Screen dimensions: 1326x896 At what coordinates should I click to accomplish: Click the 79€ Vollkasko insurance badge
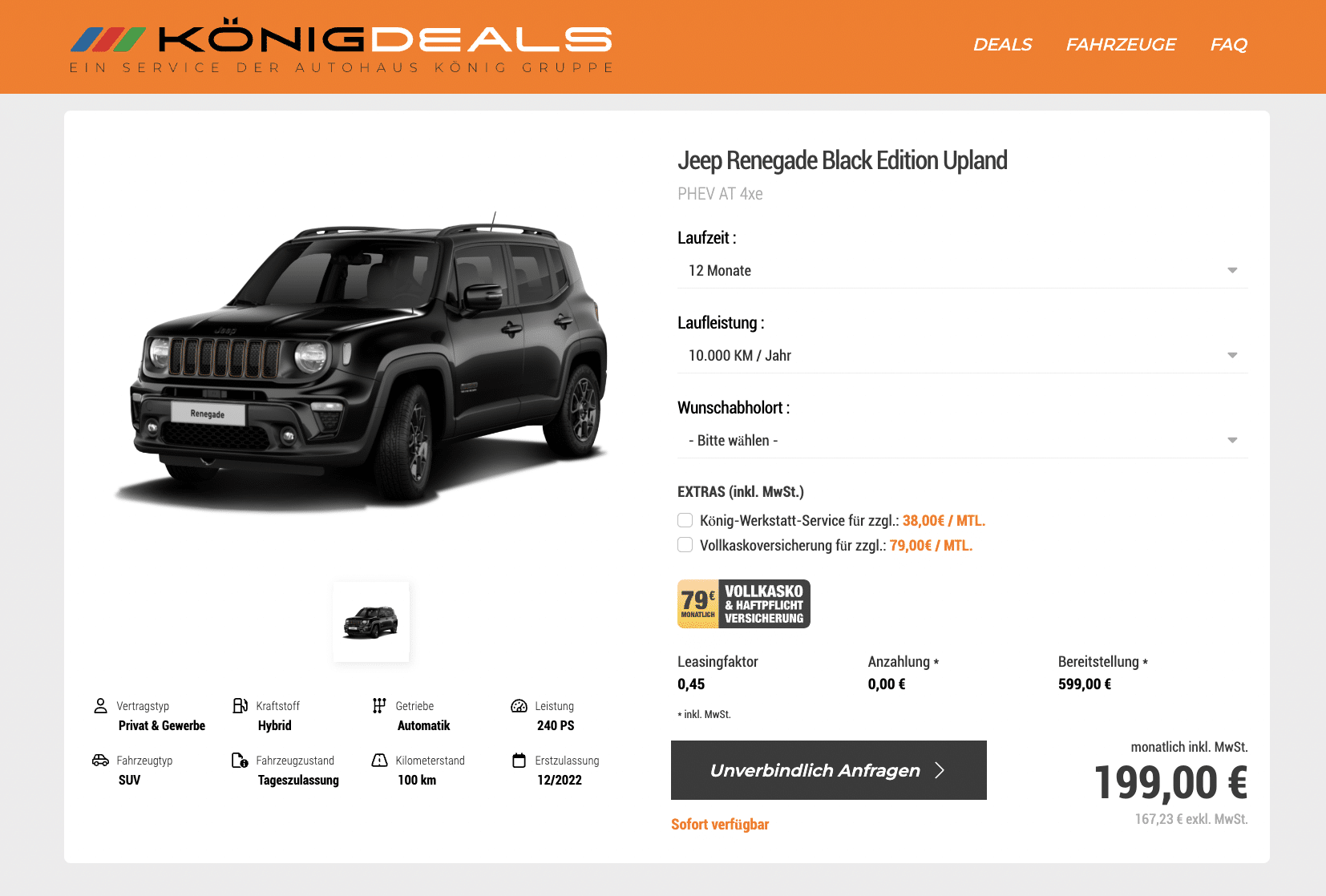pos(743,603)
